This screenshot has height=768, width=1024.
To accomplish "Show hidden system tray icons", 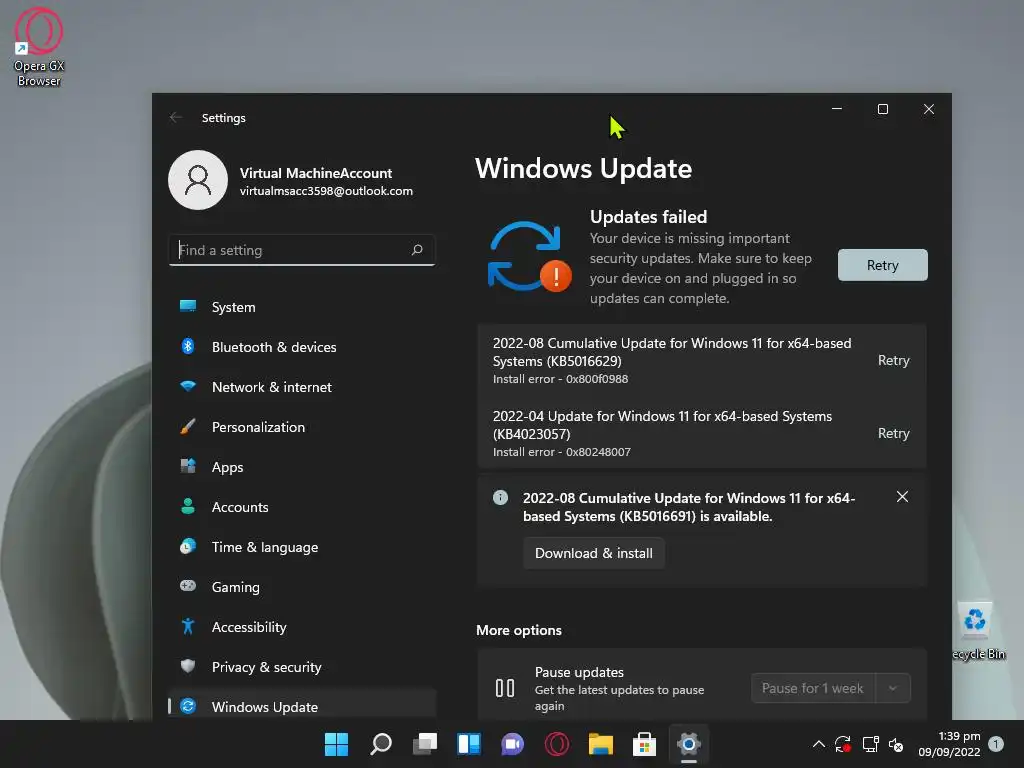I will pyautogui.click(x=818, y=744).
